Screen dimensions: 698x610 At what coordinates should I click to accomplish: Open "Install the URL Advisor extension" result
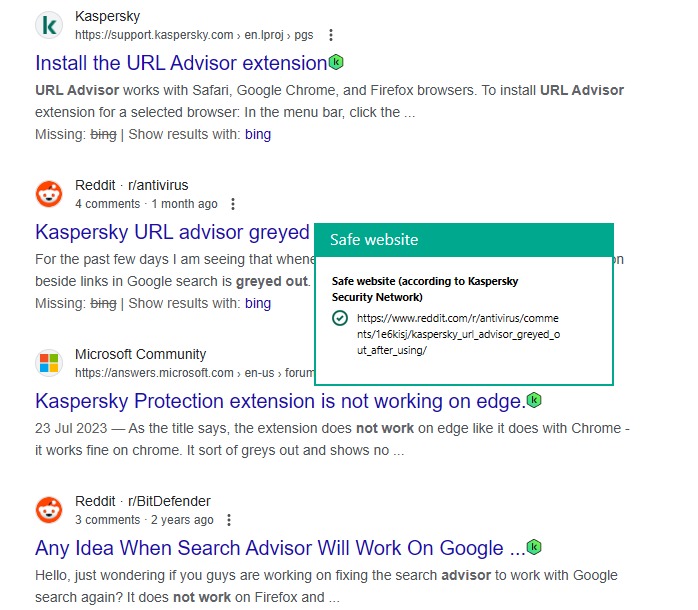click(x=181, y=63)
